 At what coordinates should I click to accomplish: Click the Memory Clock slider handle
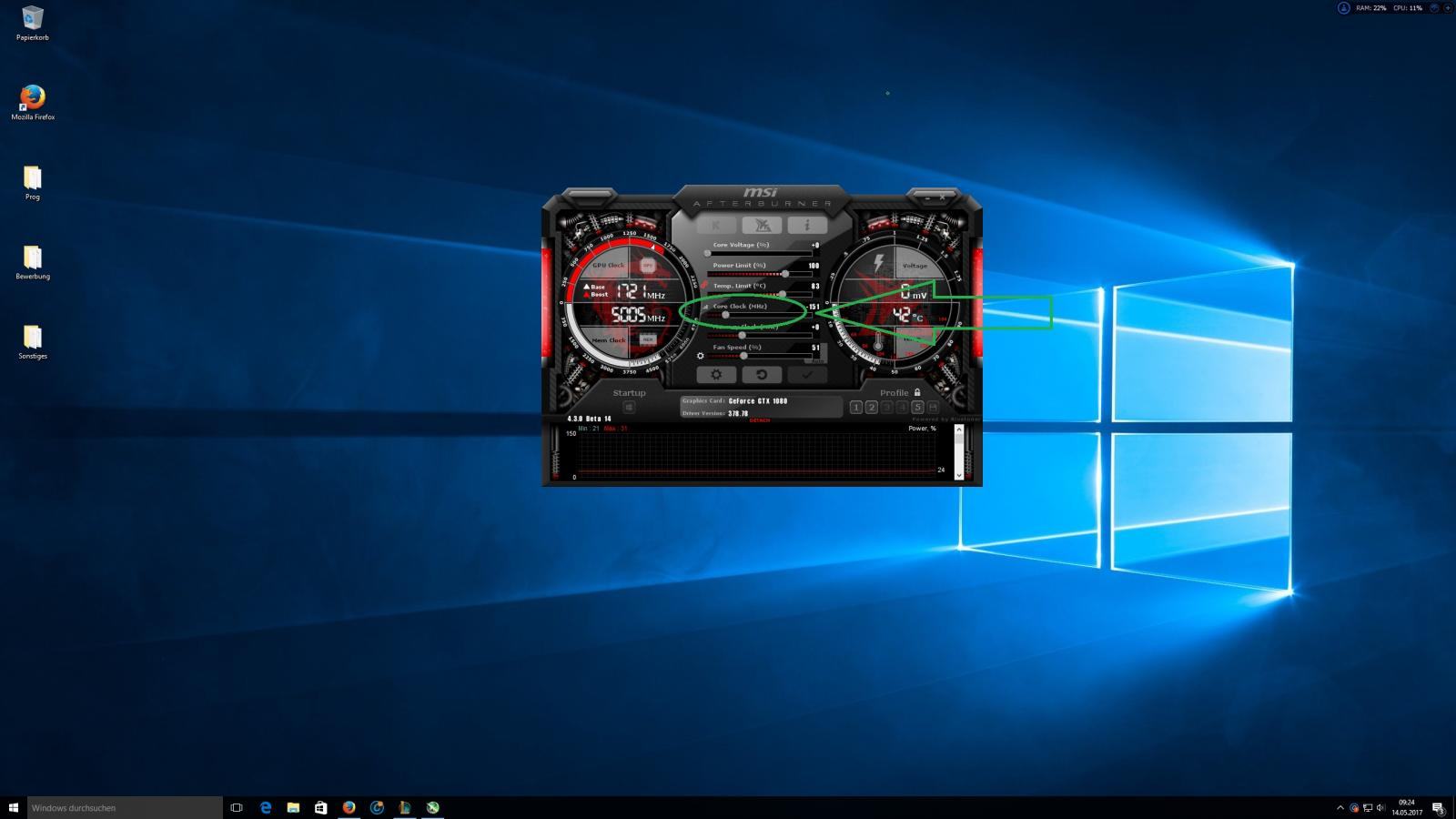[742, 335]
